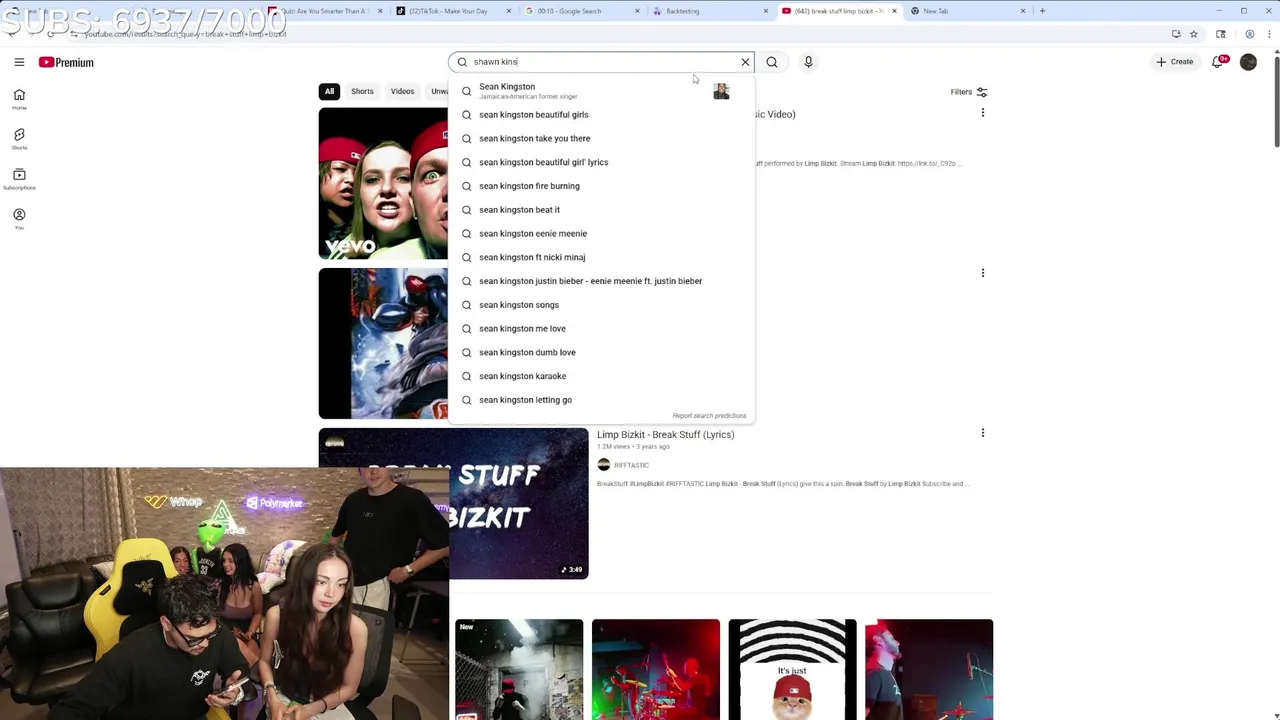Open the 'It's just' cat short thumbnail
1280x720 pixels.
point(792,669)
